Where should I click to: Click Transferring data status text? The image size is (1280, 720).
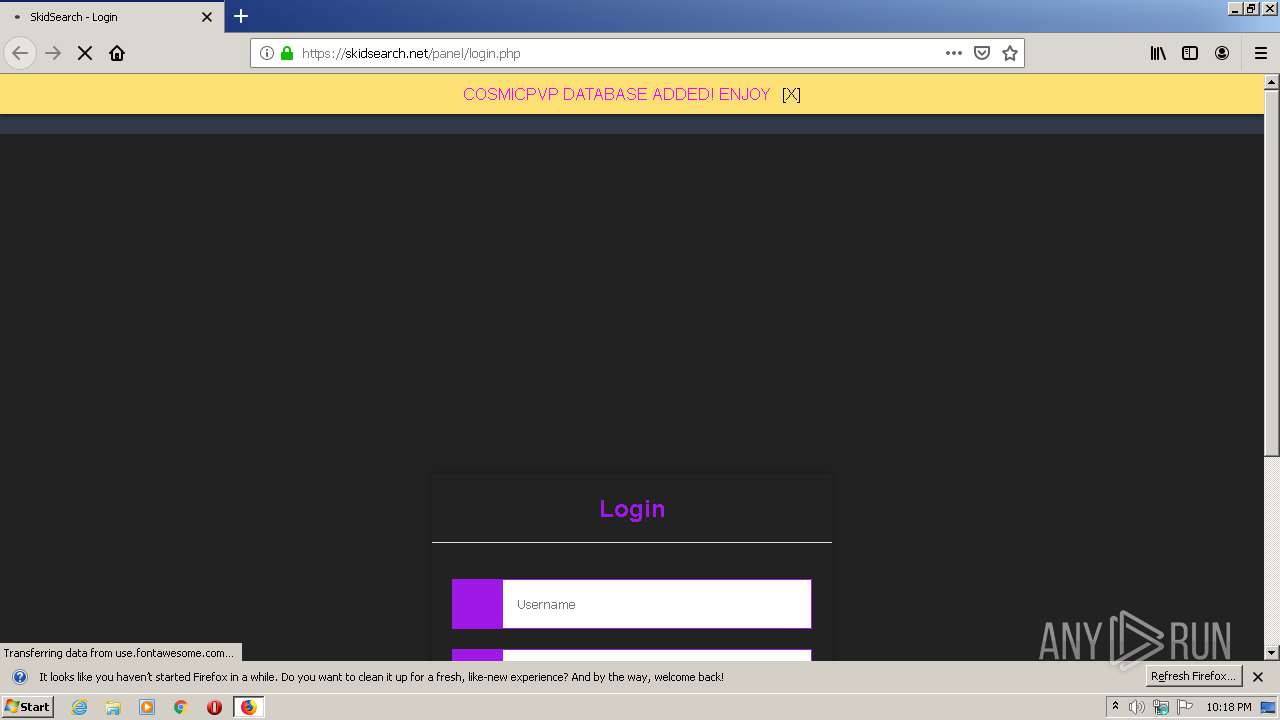point(119,653)
